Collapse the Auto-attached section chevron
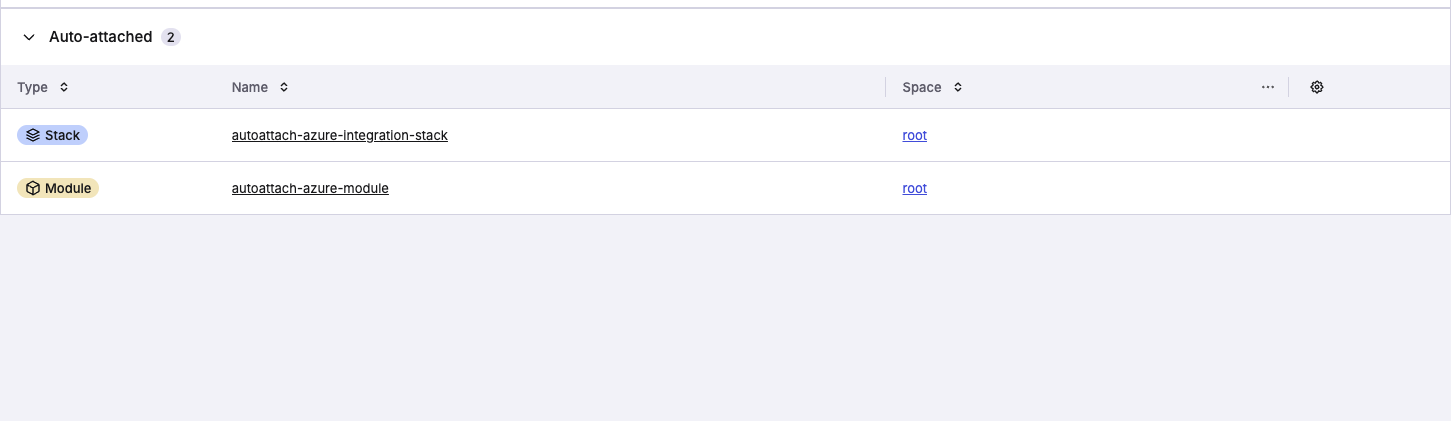1451x421 pixels. coord(29,37)
